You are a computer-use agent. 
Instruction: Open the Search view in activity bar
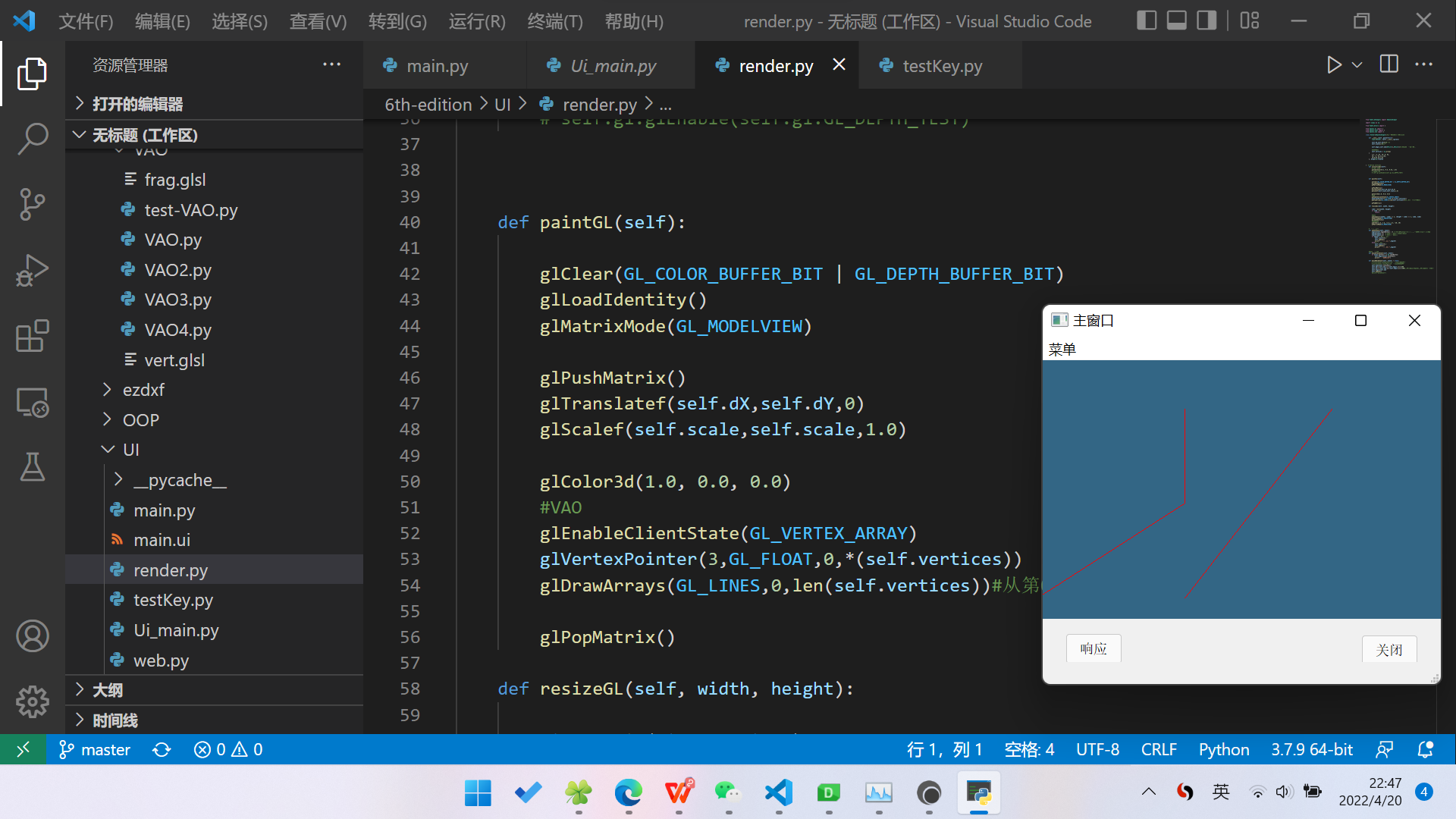(x=32, y=139)
